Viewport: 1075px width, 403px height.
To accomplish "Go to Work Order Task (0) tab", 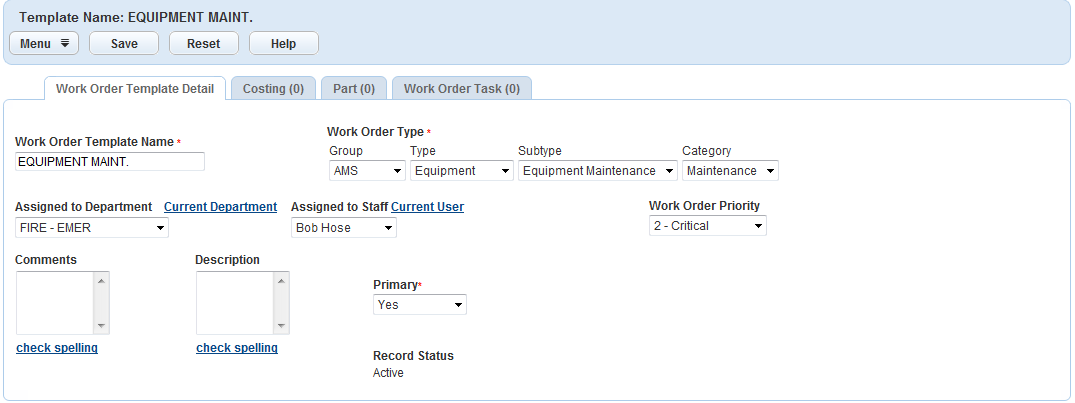I will (x=461, y=89).
